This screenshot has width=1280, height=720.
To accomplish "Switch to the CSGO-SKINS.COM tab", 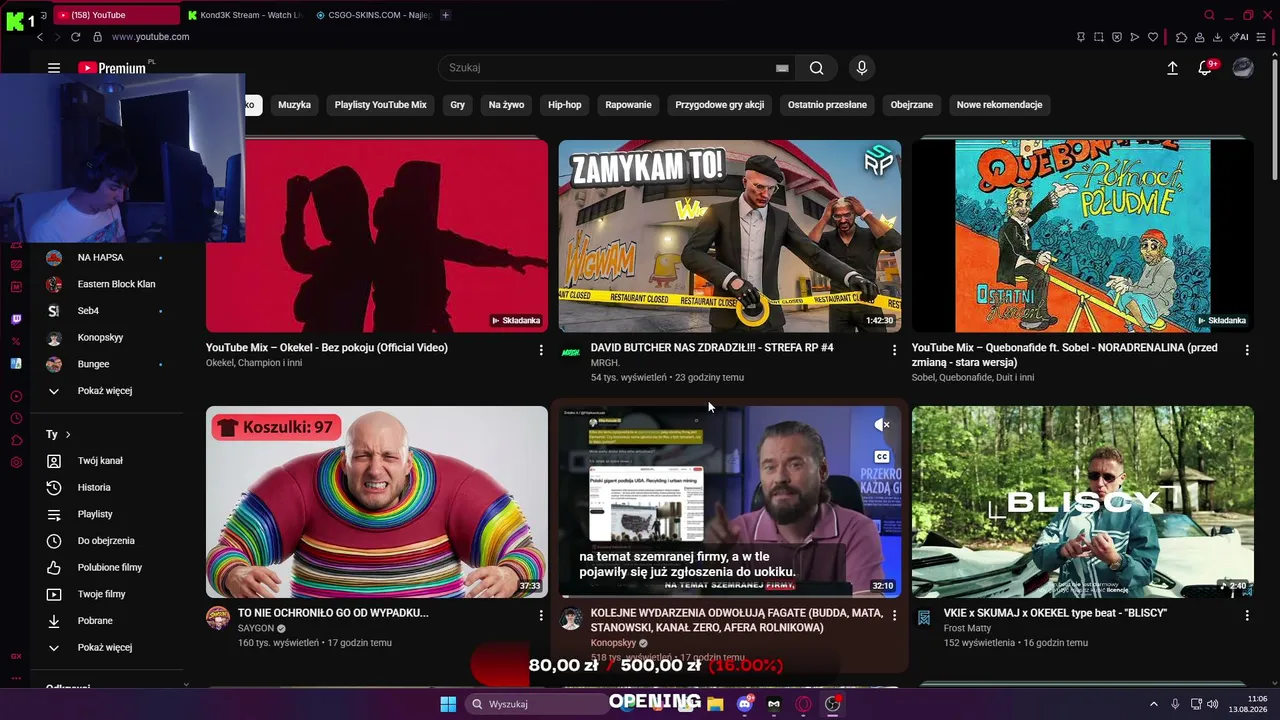I will pyautogui.click(x=374, y=15).
